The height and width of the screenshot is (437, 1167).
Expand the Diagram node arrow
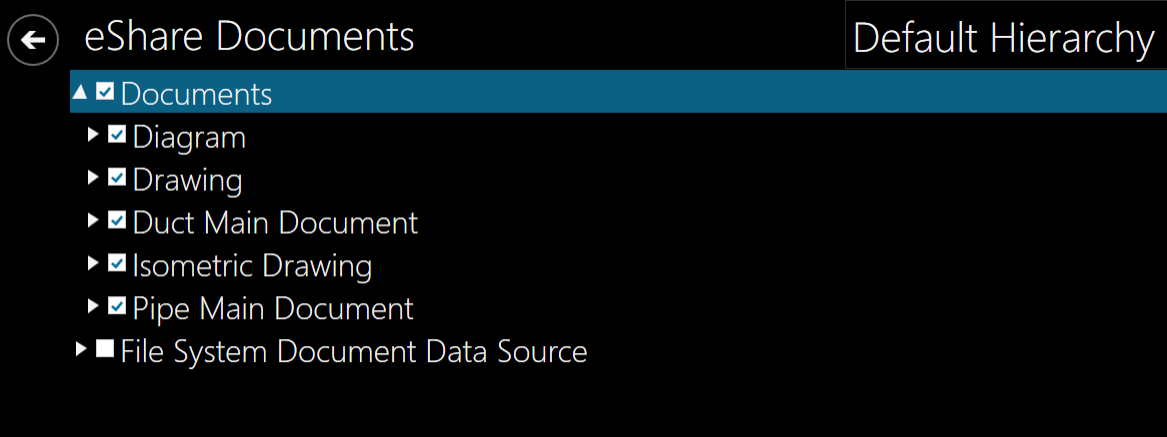point(93,135)
